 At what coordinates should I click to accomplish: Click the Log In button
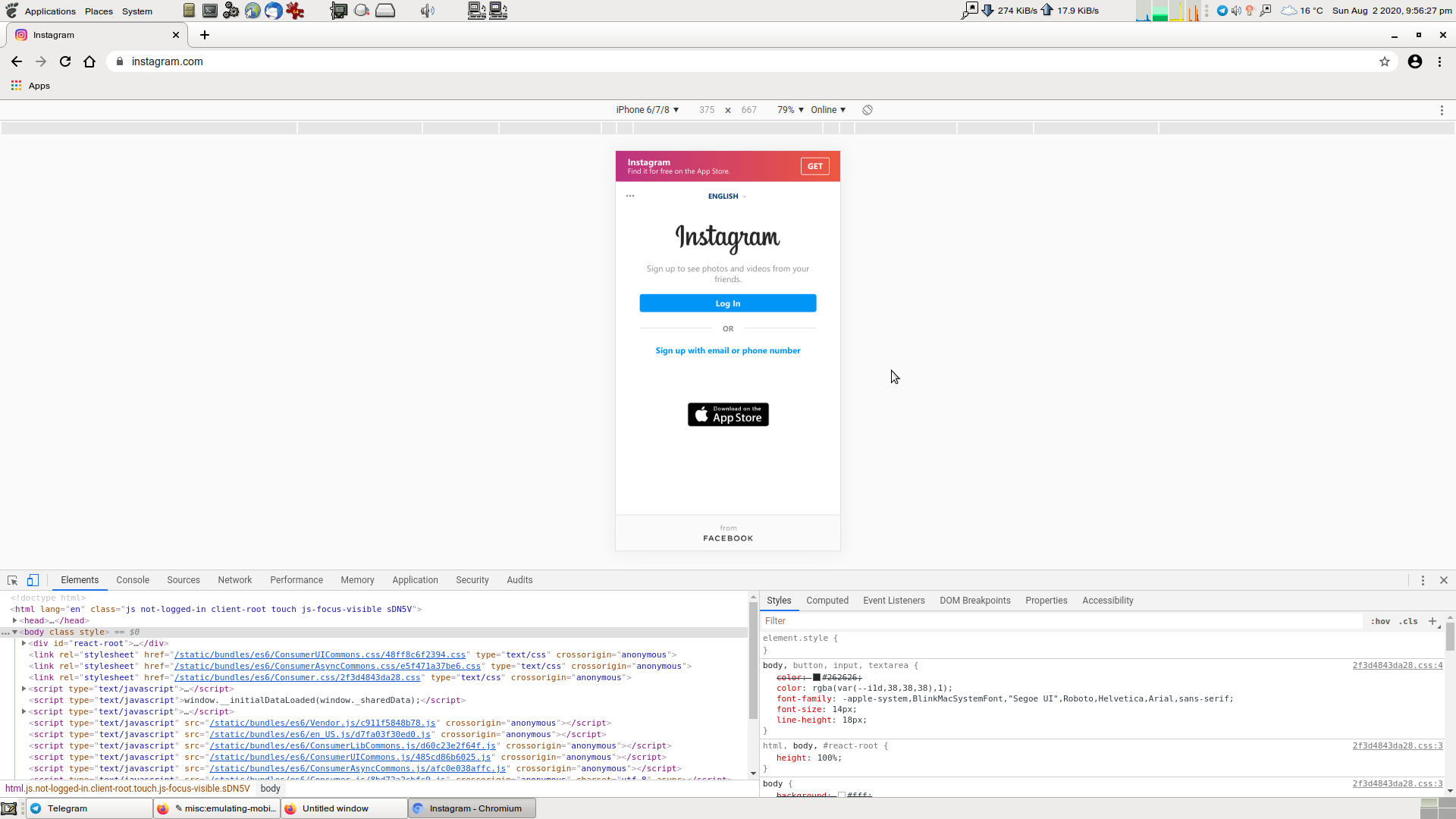pos(728,303)
